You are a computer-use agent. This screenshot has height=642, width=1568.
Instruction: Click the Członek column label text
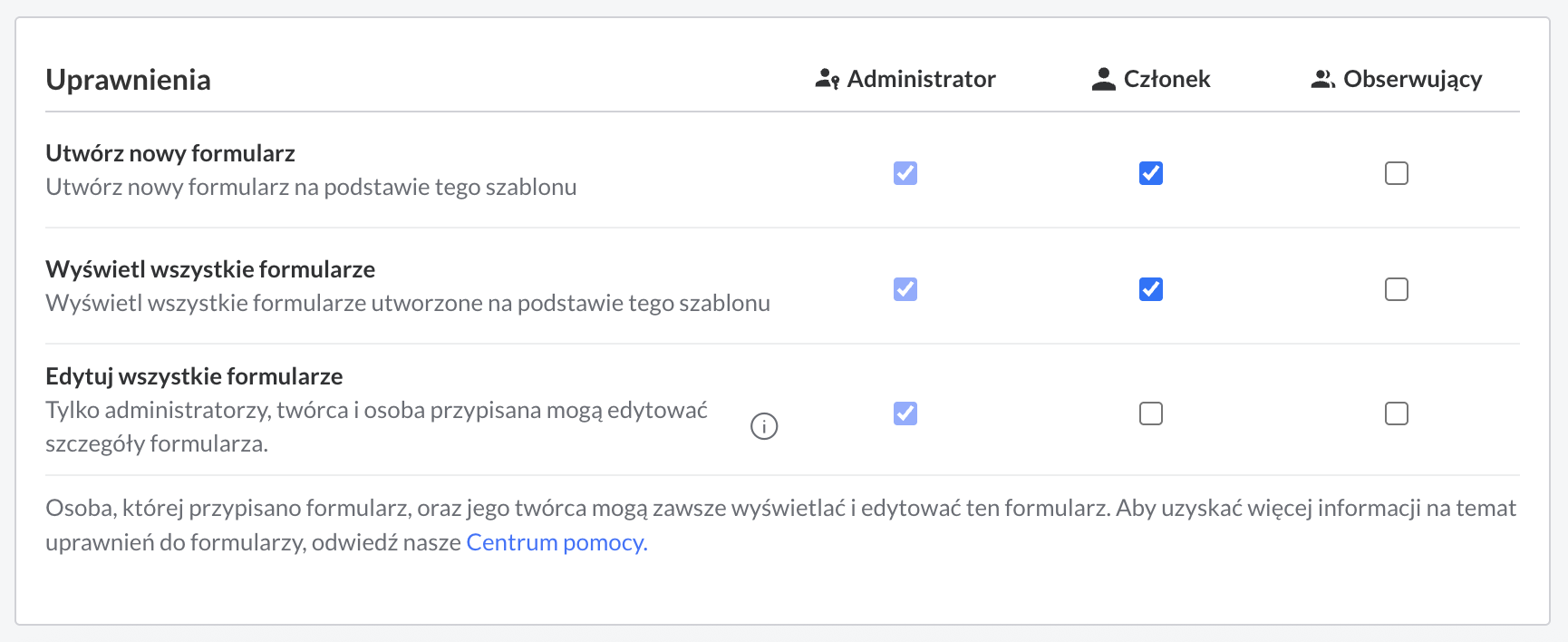point(1166,80)
